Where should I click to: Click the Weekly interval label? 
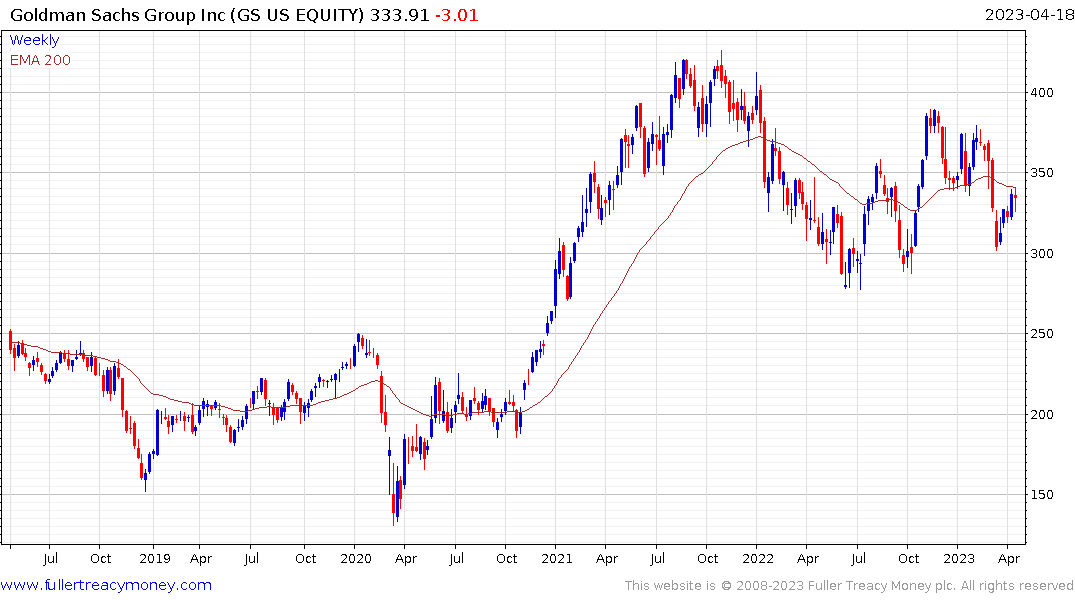[x=34, y=40]
